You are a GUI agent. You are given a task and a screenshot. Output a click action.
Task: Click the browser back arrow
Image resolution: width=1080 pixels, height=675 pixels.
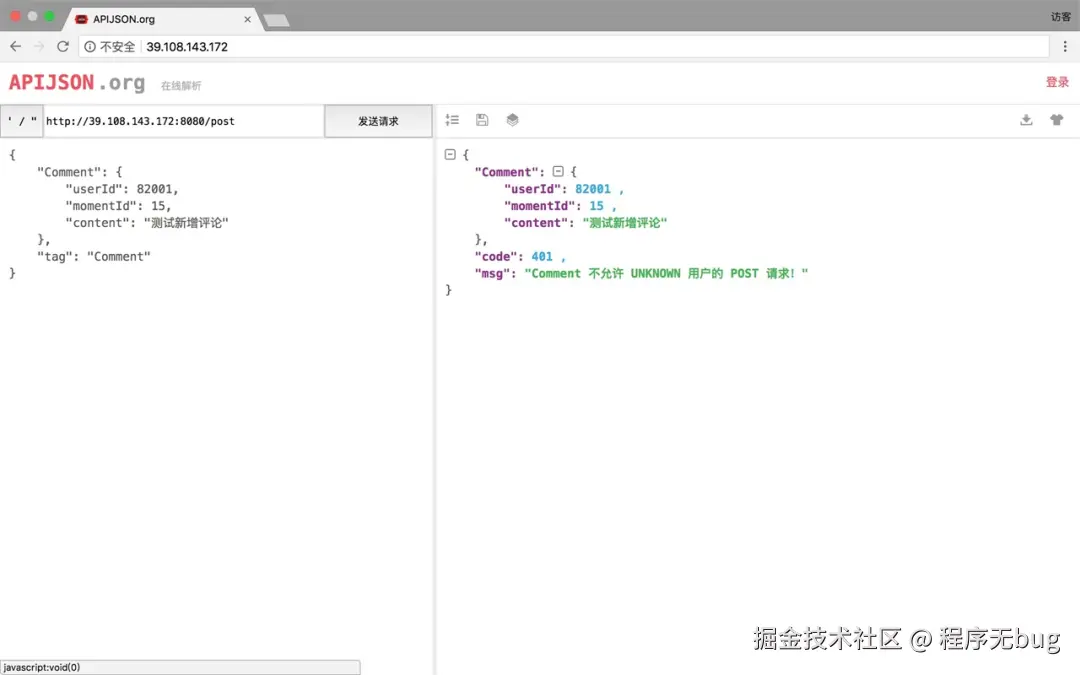tap(15, 46)
